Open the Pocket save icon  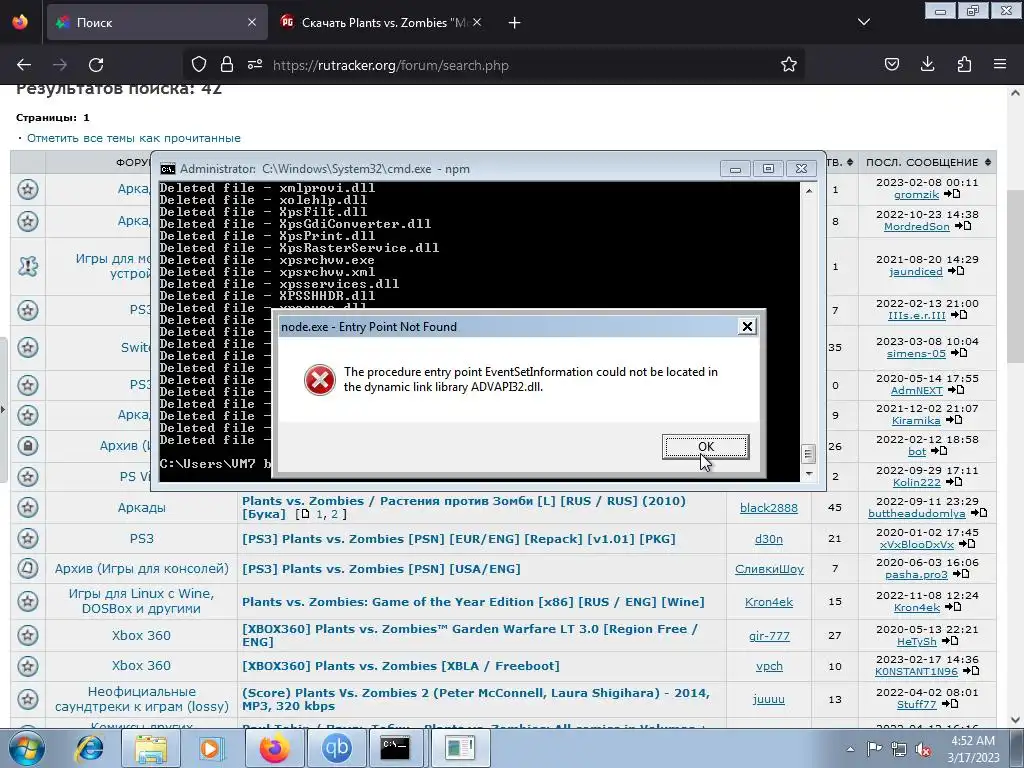[x=891, y=65]
